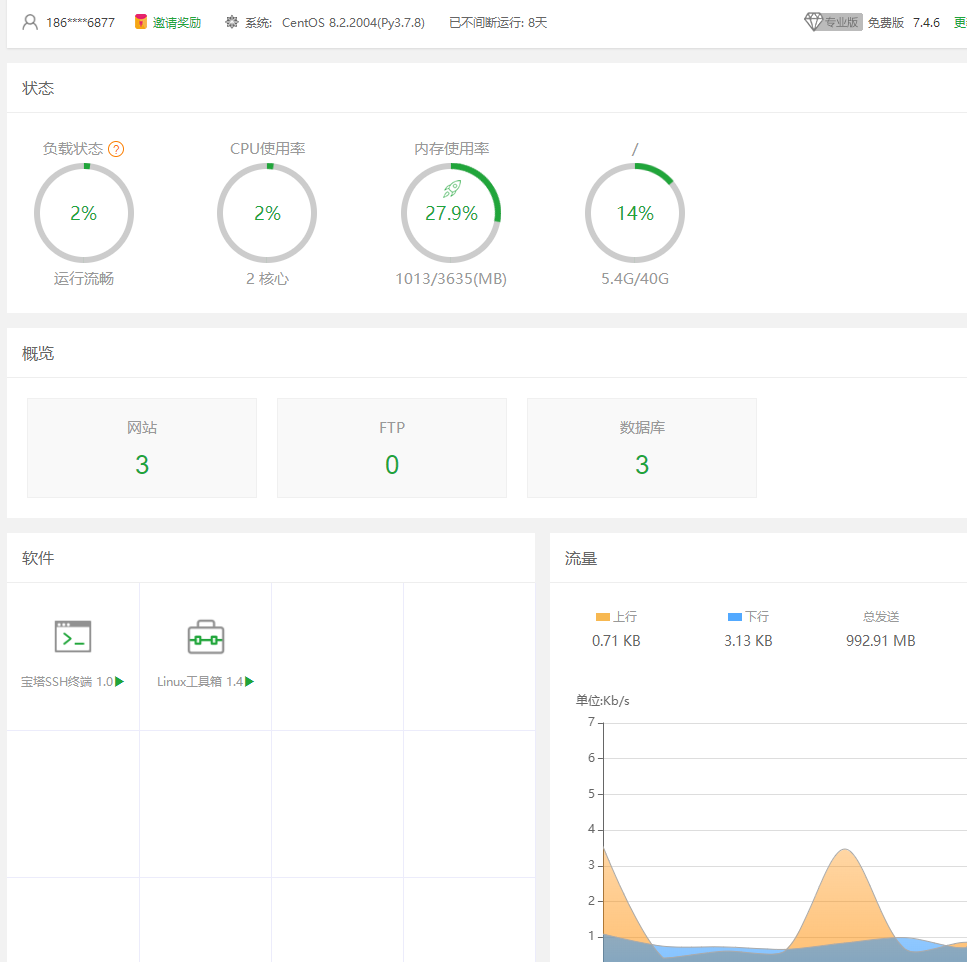
Task: Click the system gear icon
Action: pyautogui.click(x=232, y=22)
